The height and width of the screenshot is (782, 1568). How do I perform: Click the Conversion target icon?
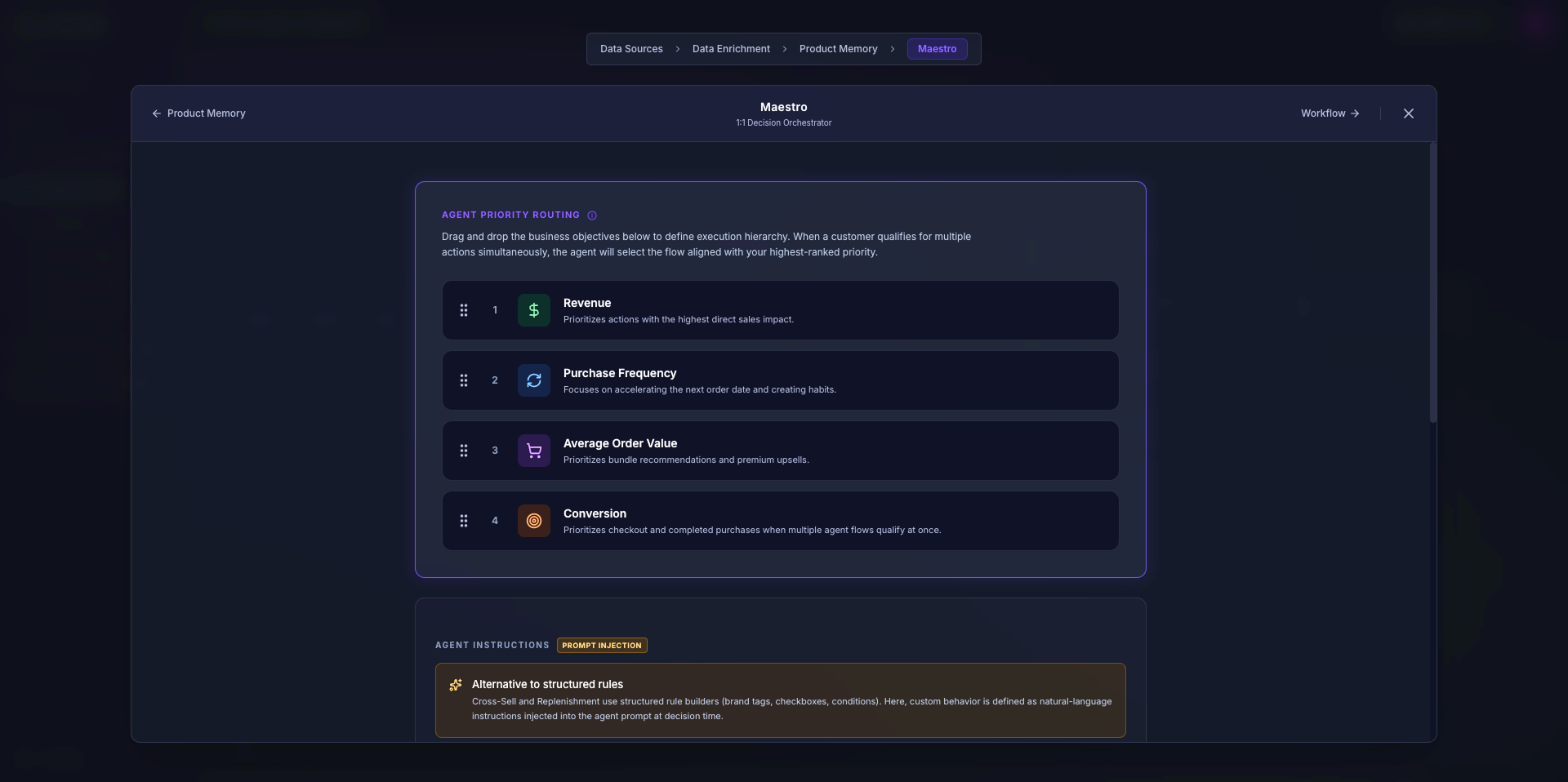pos(533,521)
